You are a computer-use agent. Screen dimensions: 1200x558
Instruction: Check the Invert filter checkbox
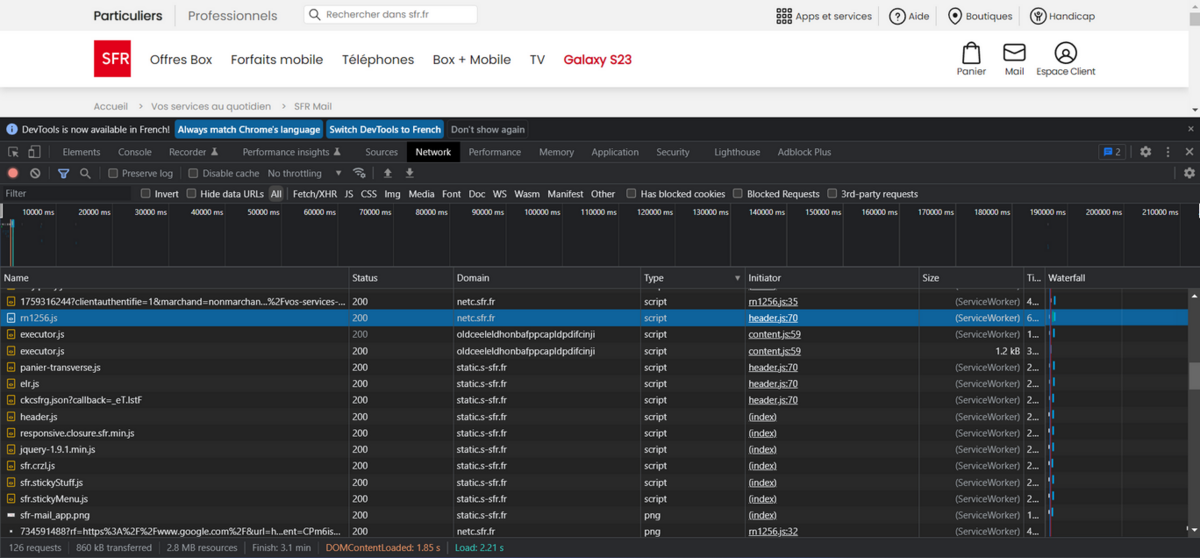pyautogui.click(x=146, y=194)
